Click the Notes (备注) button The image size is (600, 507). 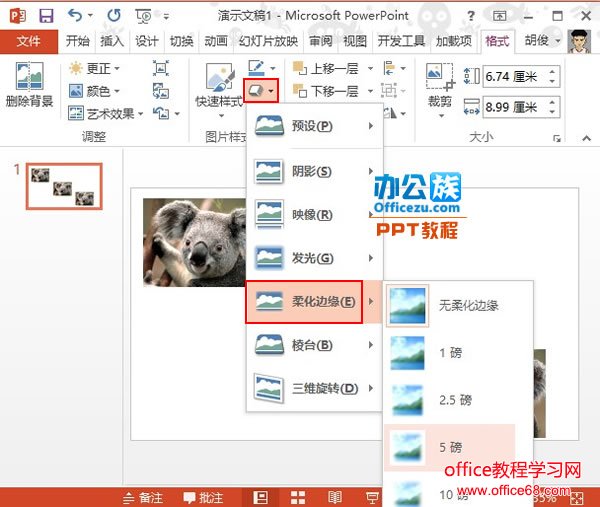point(143,497)
